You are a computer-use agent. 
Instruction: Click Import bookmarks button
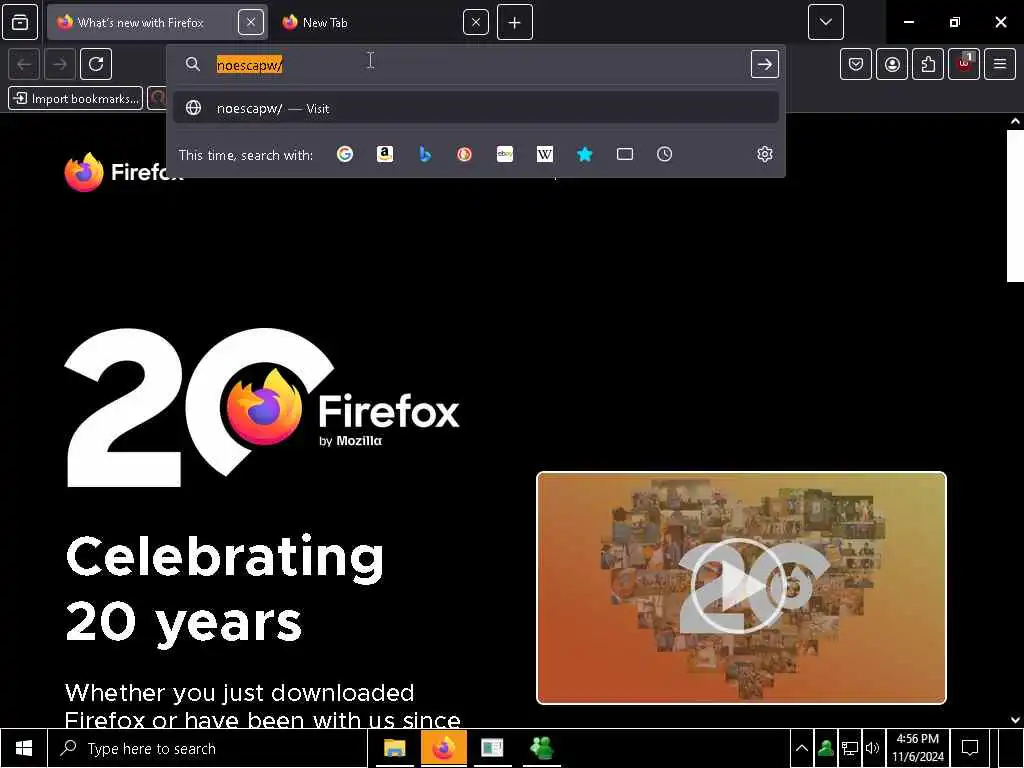[76, 99]
